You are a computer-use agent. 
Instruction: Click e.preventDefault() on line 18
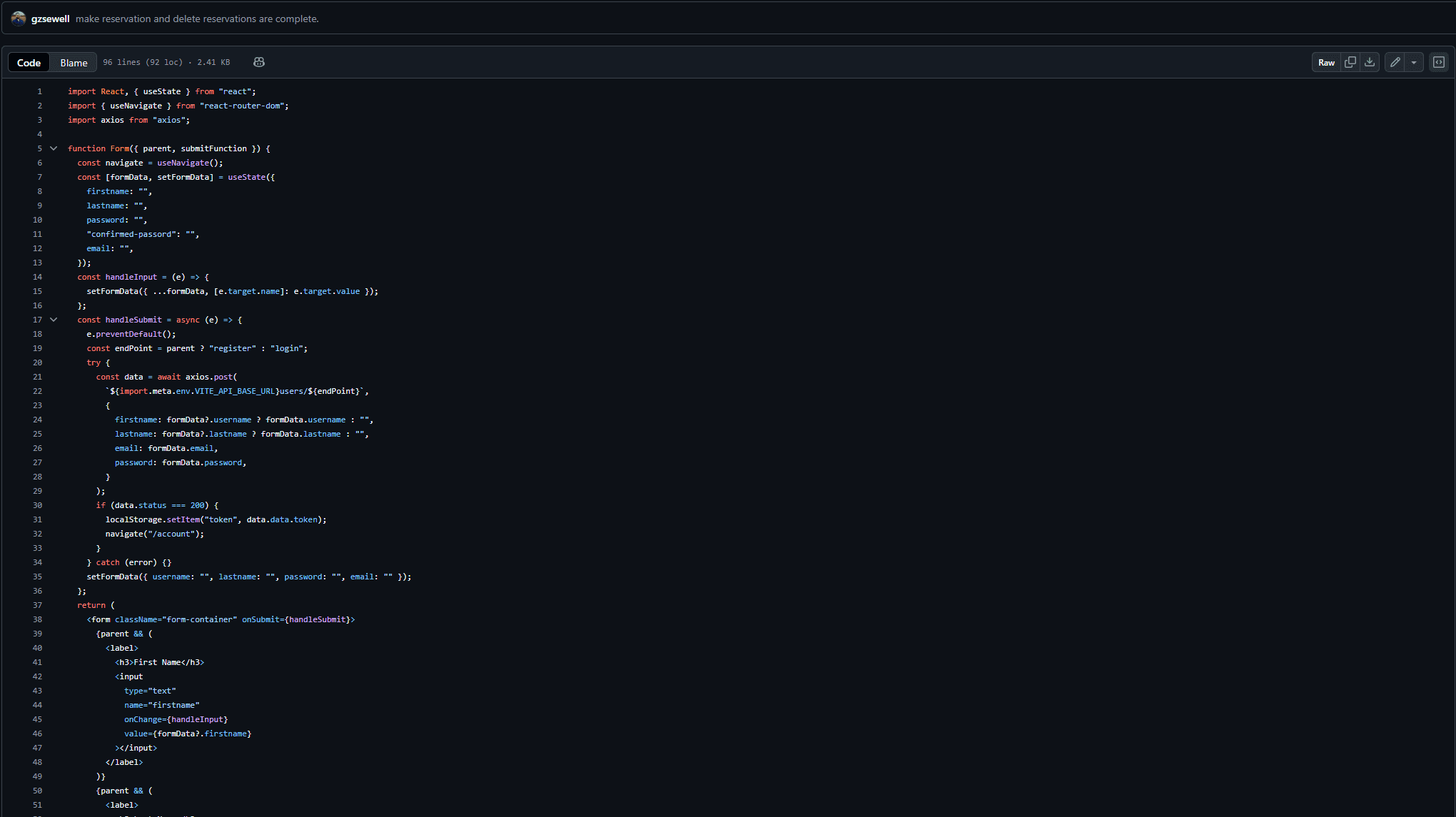pos(131,334)
